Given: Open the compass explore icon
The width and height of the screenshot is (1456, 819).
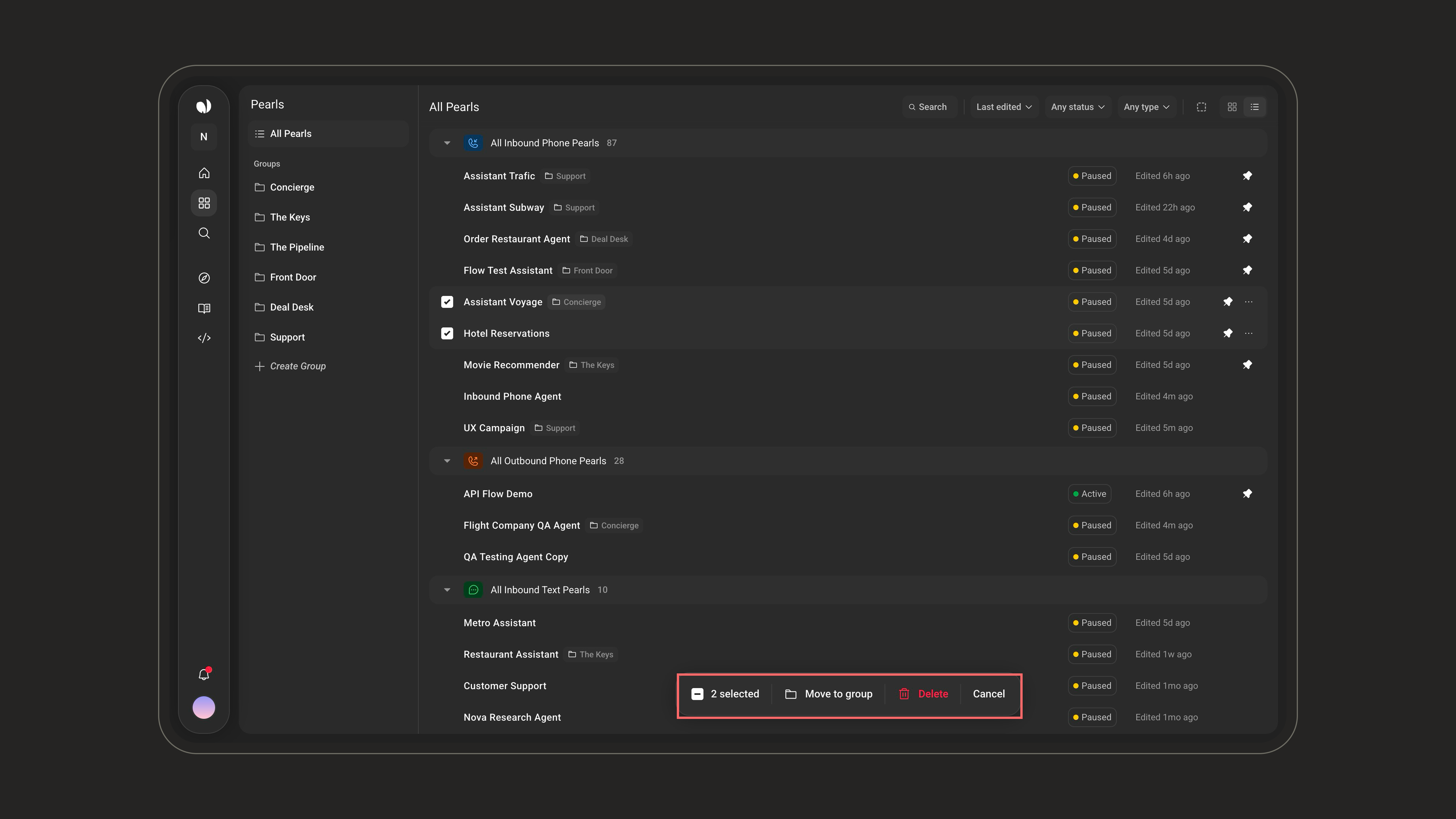Looking at the screenshot, I should 204,278.
